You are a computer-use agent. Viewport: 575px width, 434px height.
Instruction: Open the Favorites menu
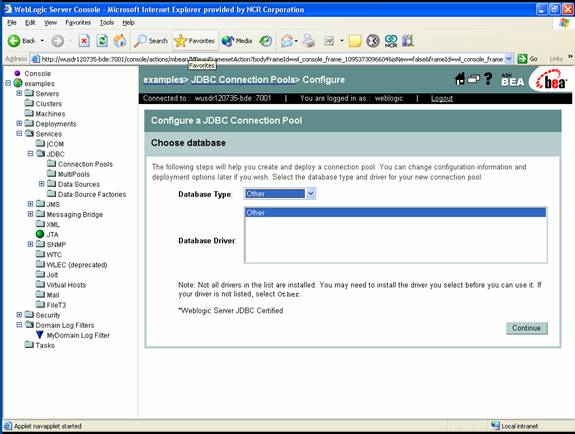[78, 23]
